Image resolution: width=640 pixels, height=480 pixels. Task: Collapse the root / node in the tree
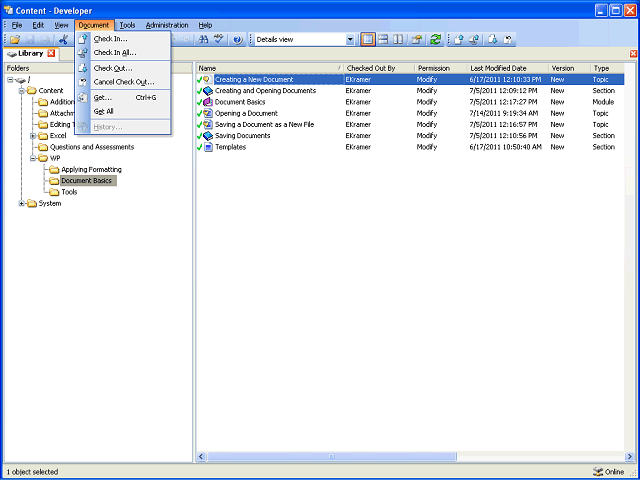[10, 80]
